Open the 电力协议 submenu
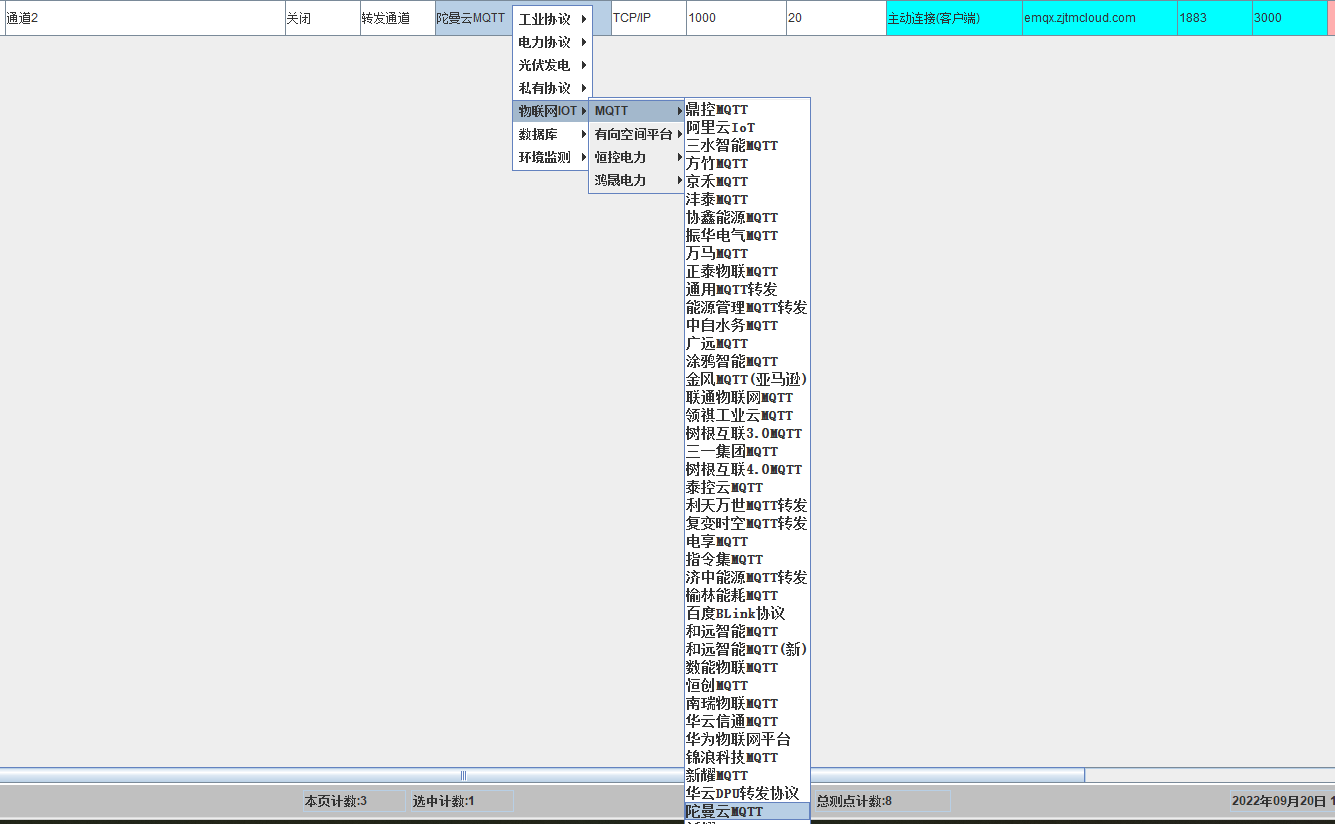Viewport: 1335px width, 824px height. [x=552, y=42]
